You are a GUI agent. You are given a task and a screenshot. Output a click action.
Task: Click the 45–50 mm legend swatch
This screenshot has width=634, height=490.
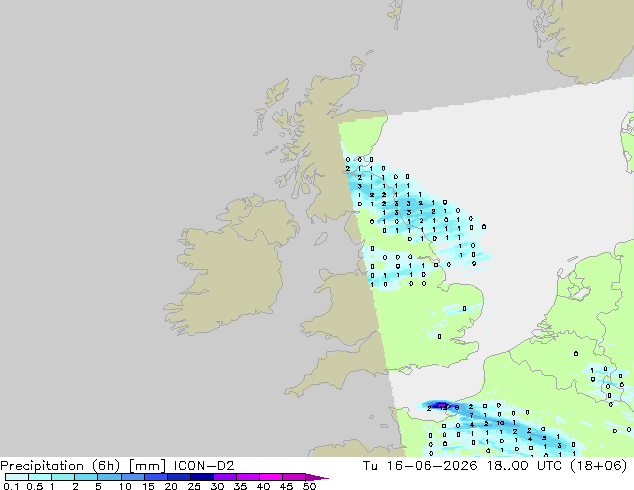point(294,477)
